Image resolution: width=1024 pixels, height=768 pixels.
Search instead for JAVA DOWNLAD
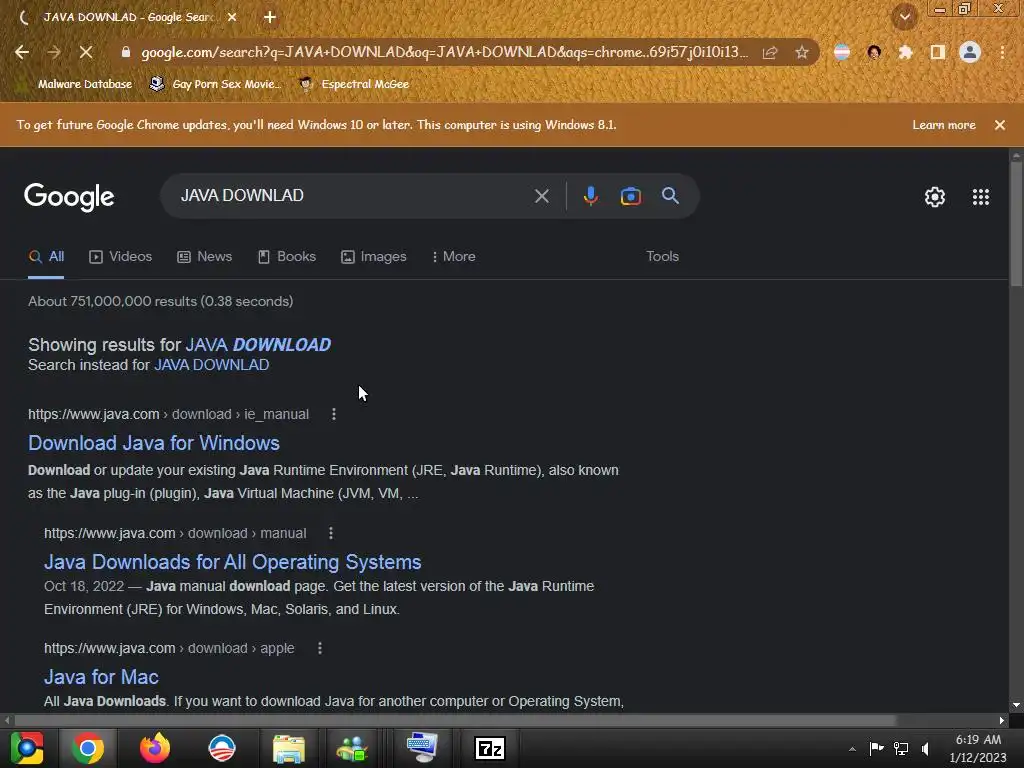point(212,365)
